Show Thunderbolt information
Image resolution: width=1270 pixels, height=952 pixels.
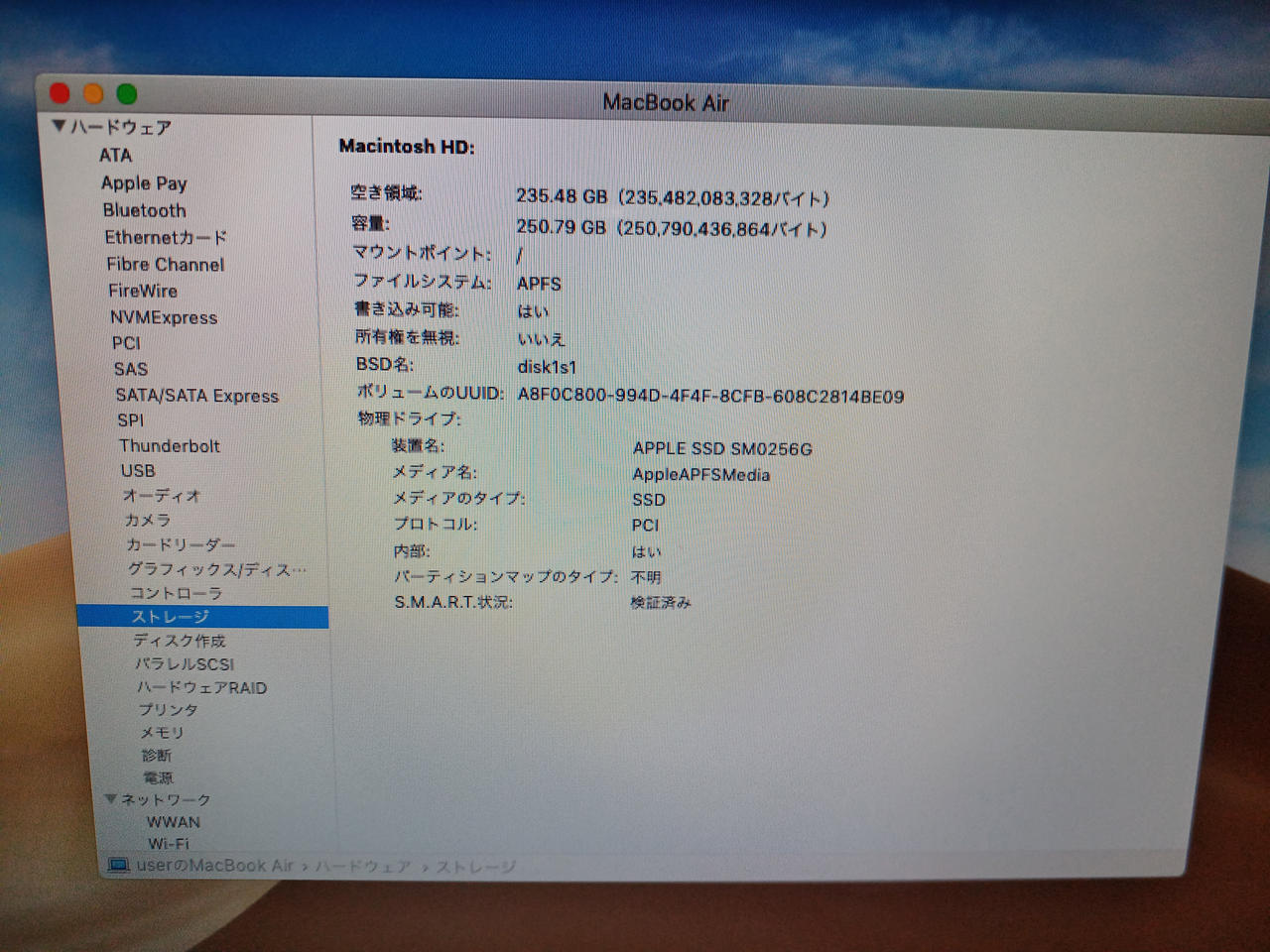[x=170, y=446]
